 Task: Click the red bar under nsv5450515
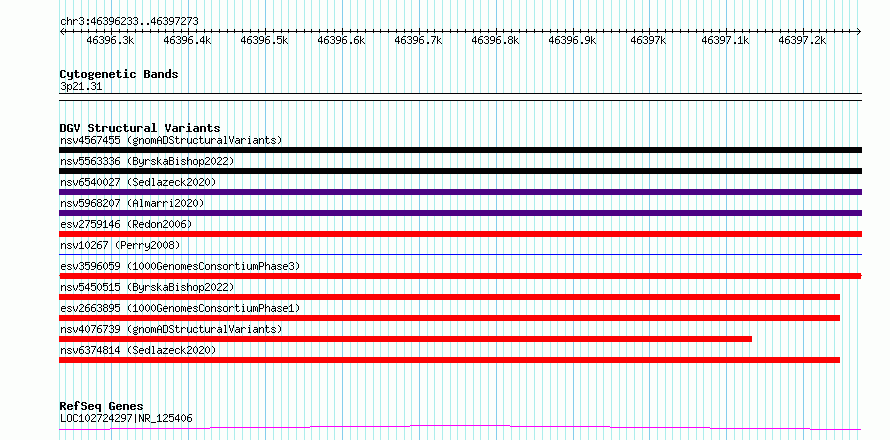(x=450, y=297)
